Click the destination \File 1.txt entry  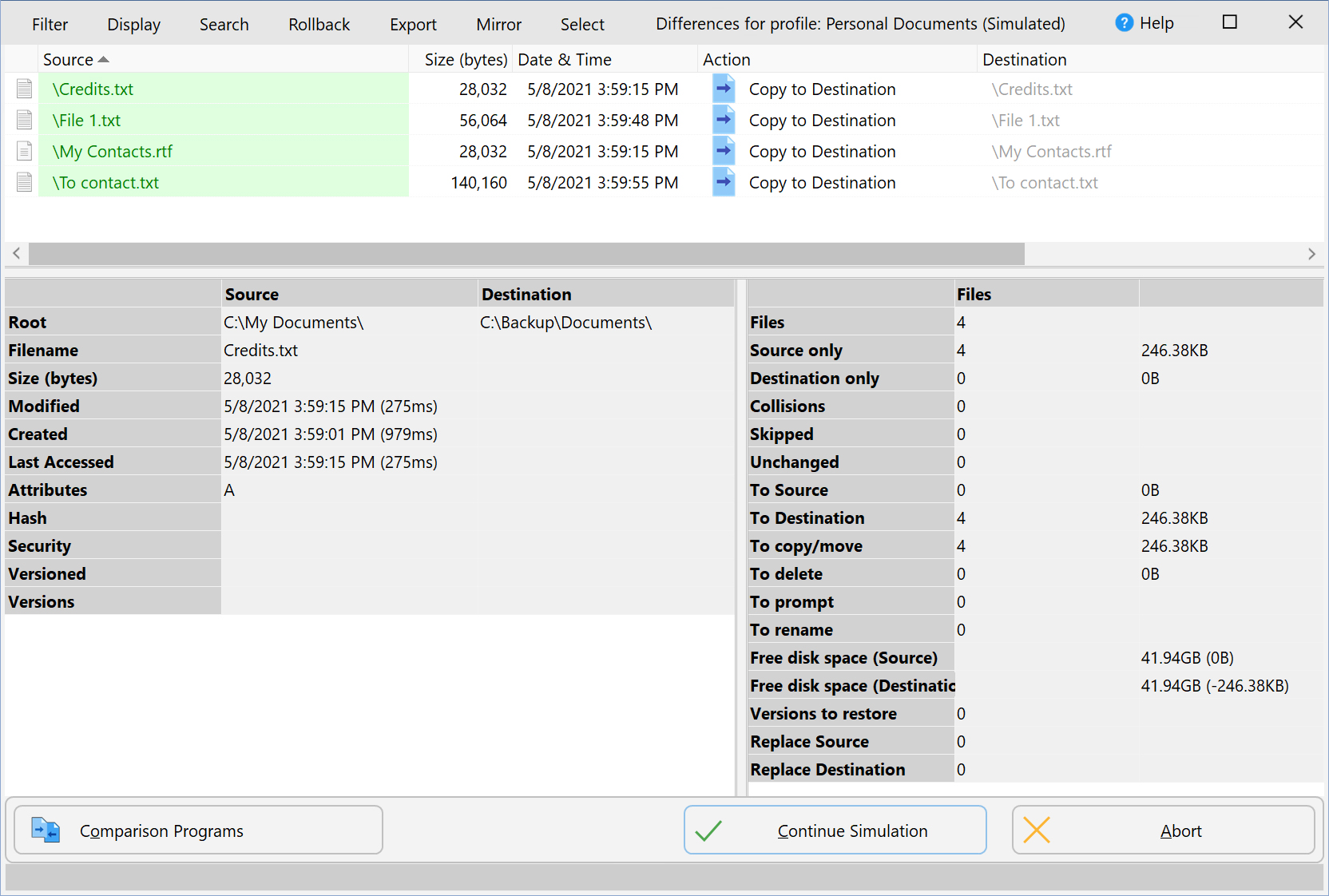click(x=1026, y=121)
